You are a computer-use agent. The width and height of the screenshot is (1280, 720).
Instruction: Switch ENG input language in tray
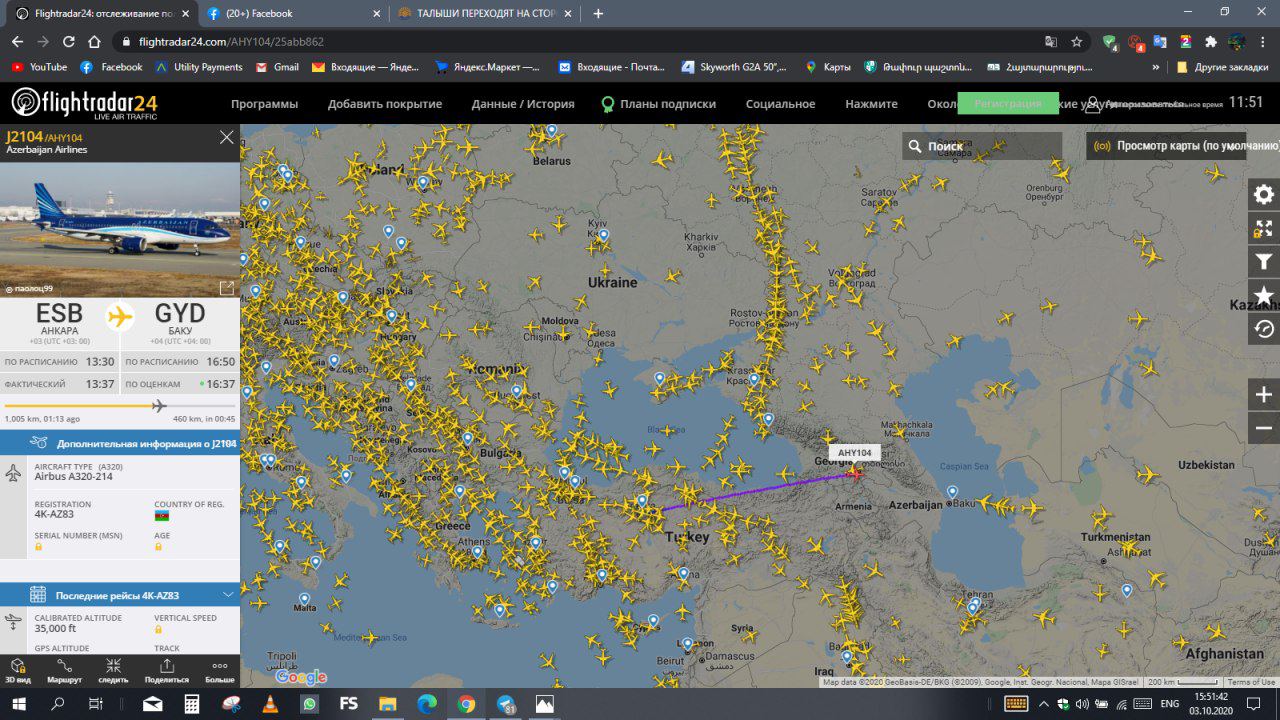[x=1170, y=704]
